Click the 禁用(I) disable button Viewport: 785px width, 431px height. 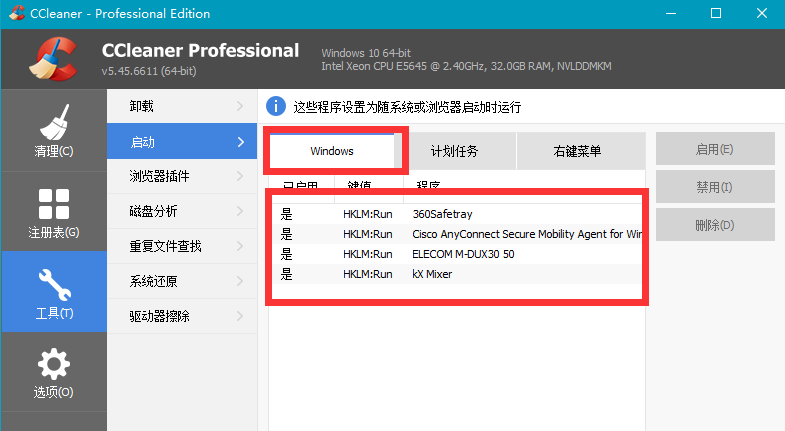(x=715, y=187)
